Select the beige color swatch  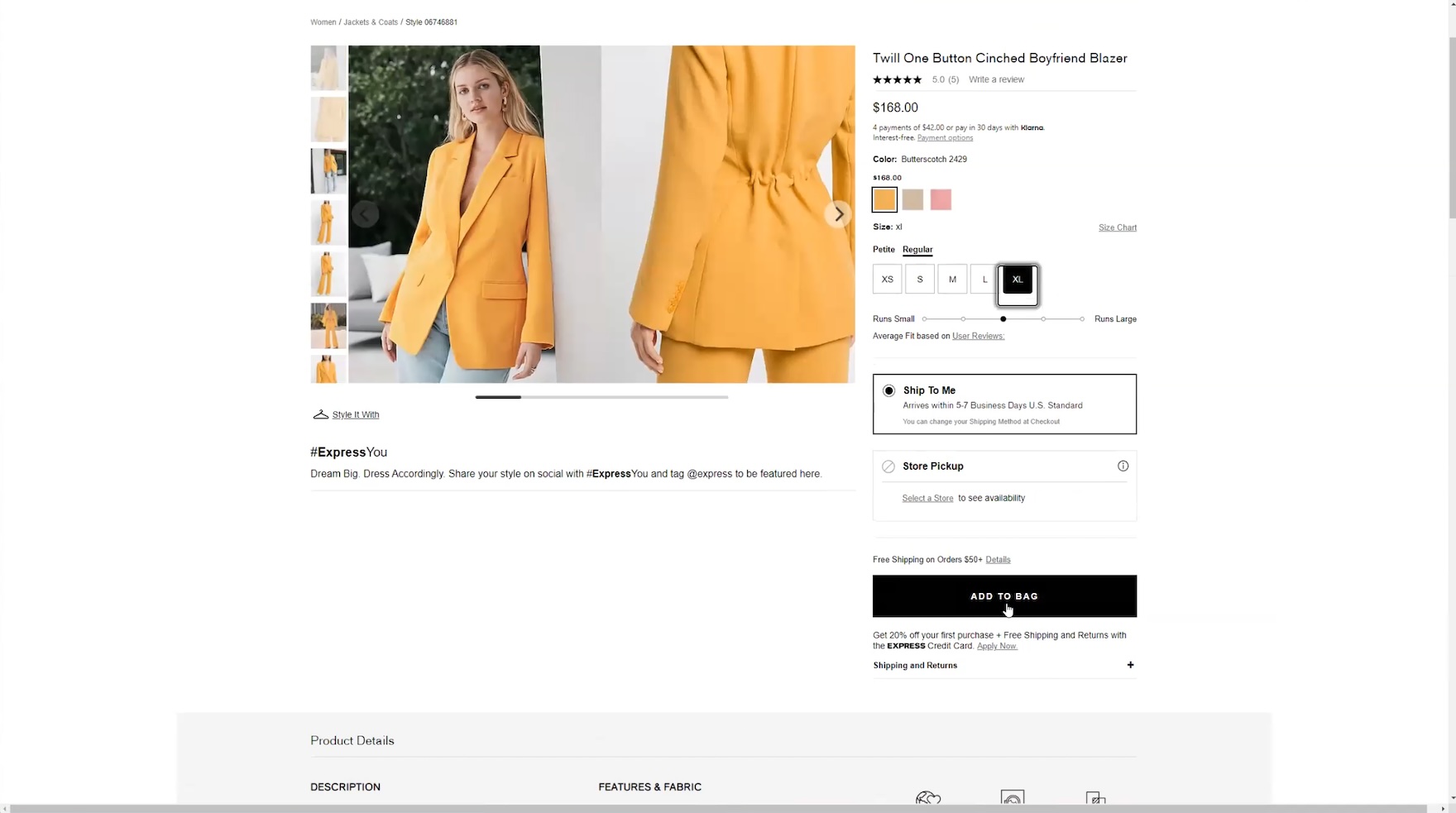[x=912, y=199]
